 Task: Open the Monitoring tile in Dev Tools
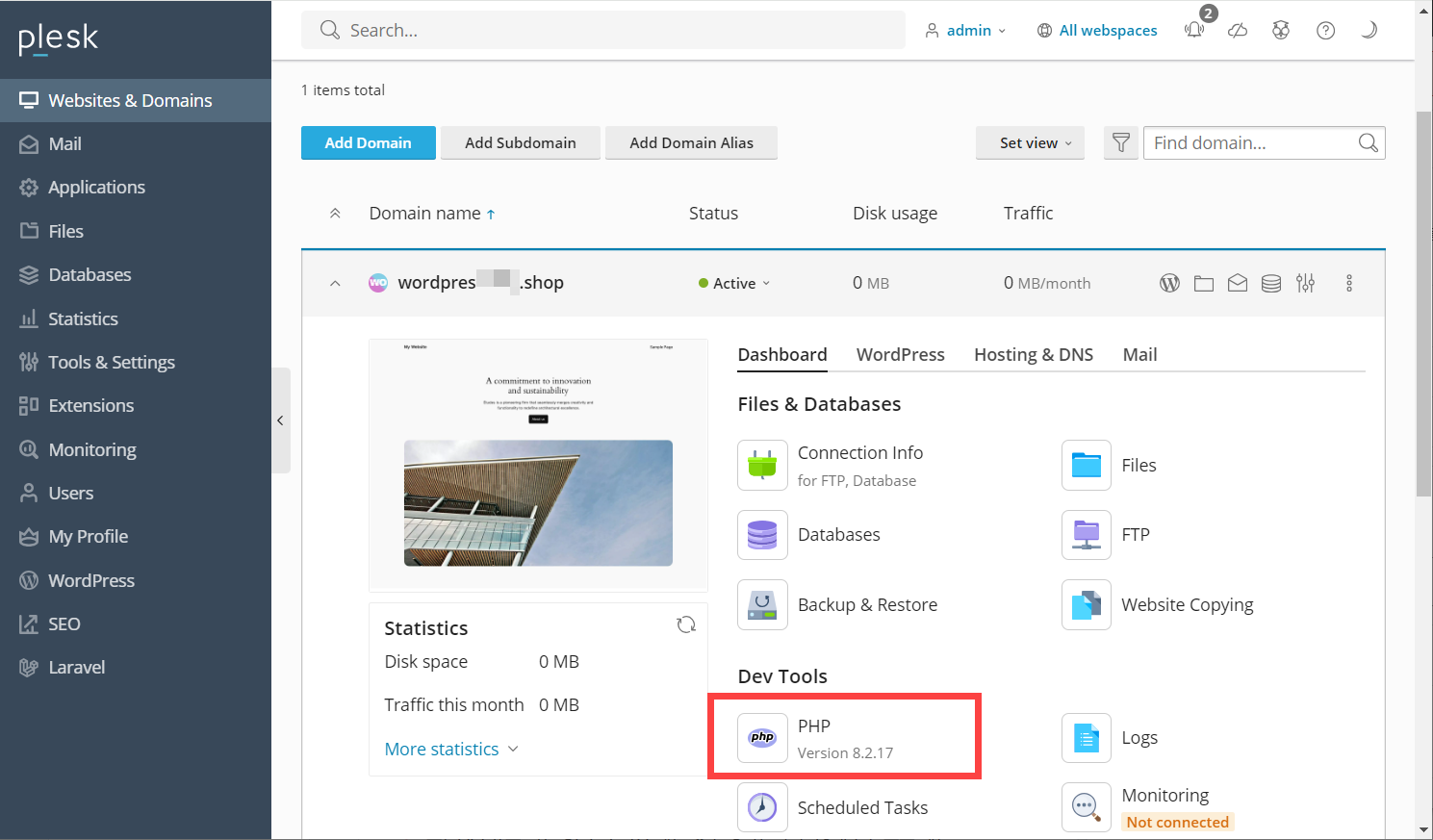1087,807
